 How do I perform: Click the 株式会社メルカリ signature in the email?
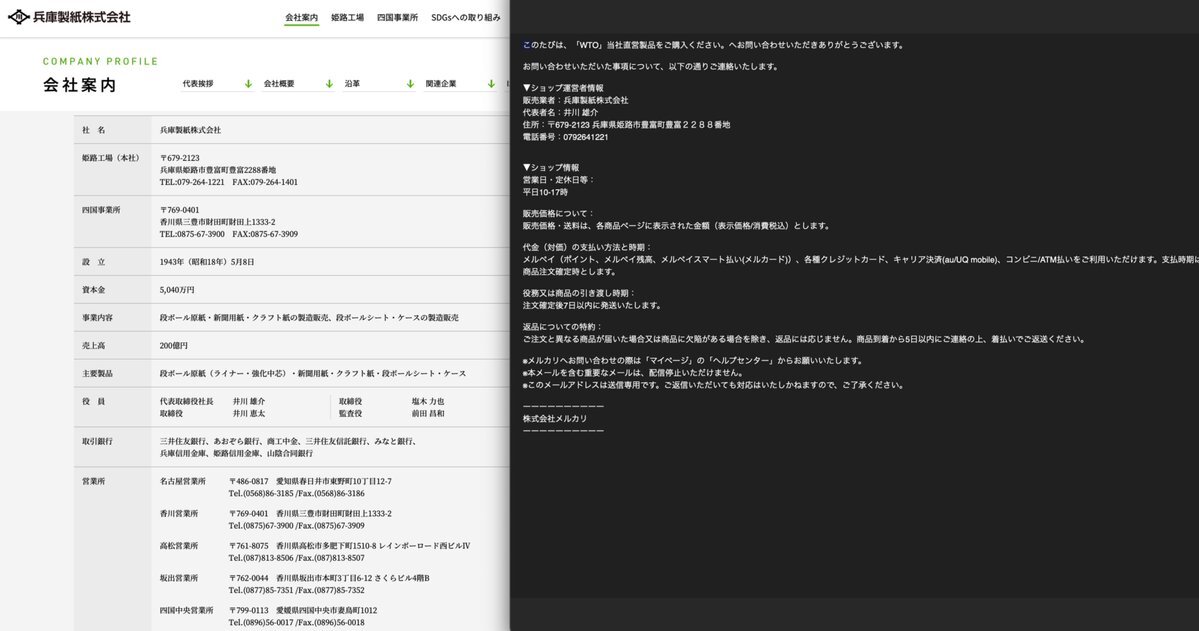pos(555,419)
